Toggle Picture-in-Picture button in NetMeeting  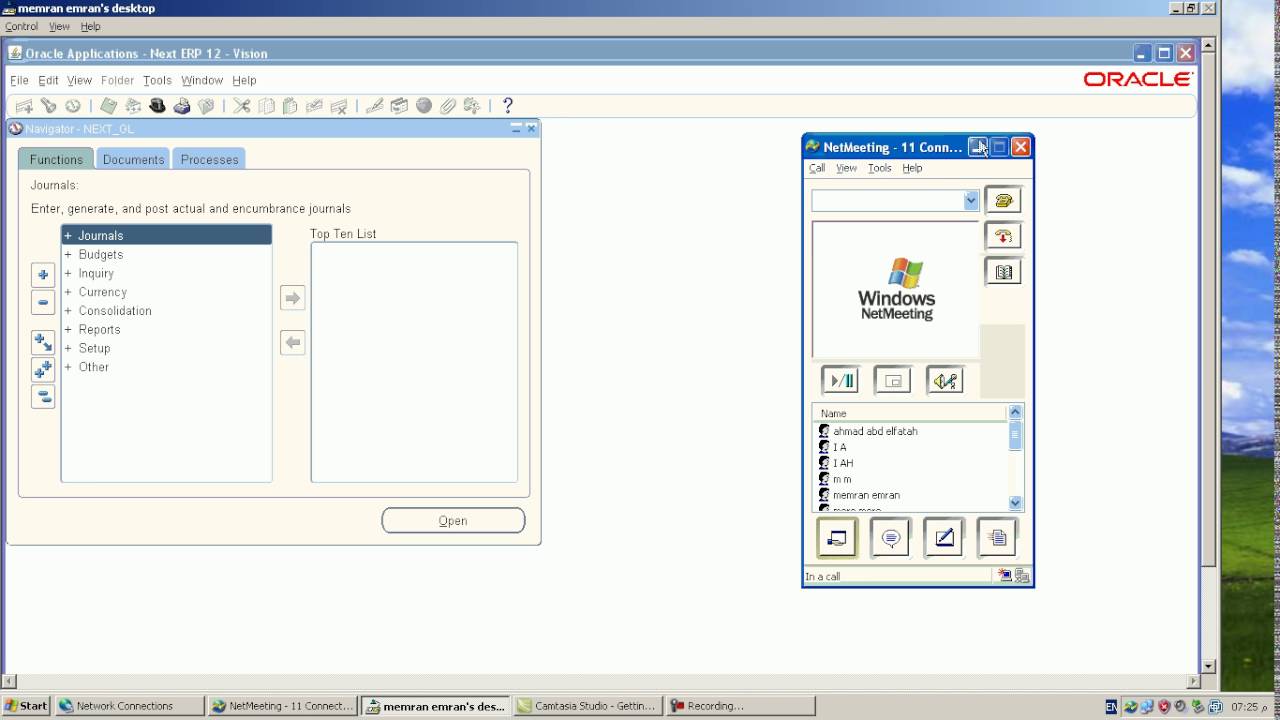coord(892,380)
